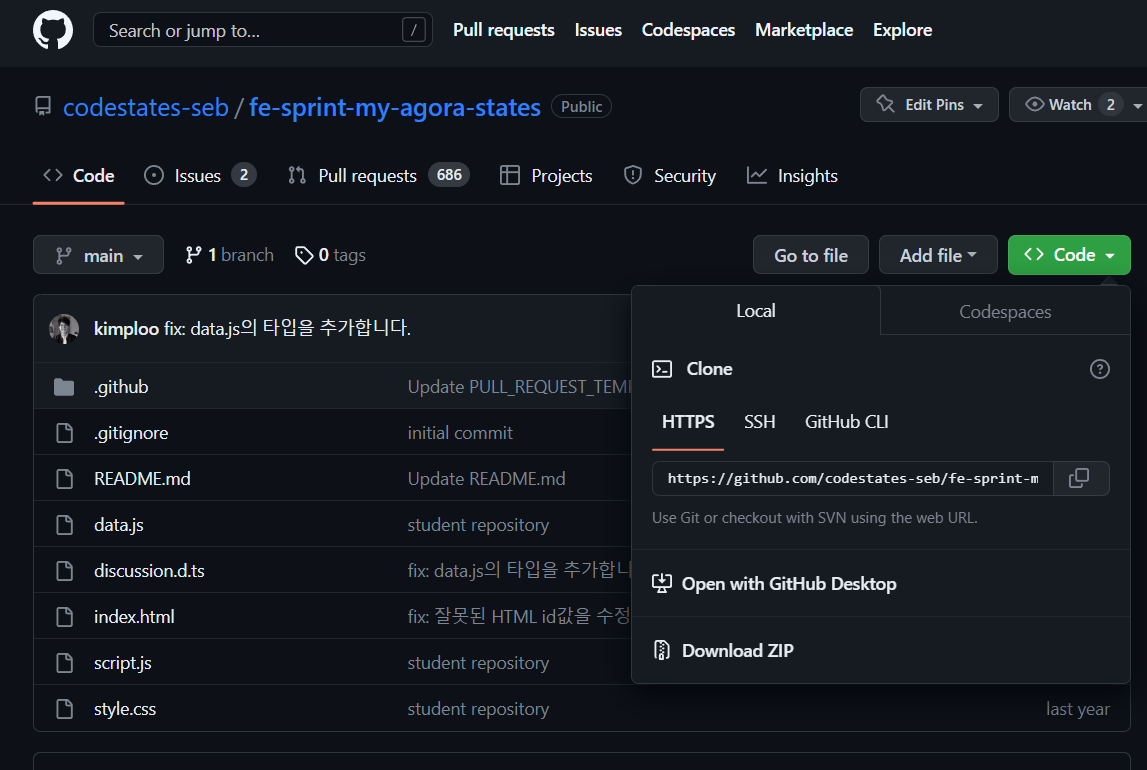Click the file icon for index.html
The height and width of the screenshot is (770, 1147).
(x=64, y=616)
